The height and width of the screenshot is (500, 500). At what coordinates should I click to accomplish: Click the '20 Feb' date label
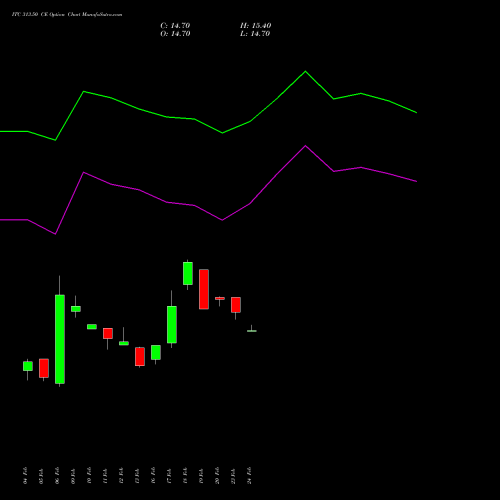(217, 475)
